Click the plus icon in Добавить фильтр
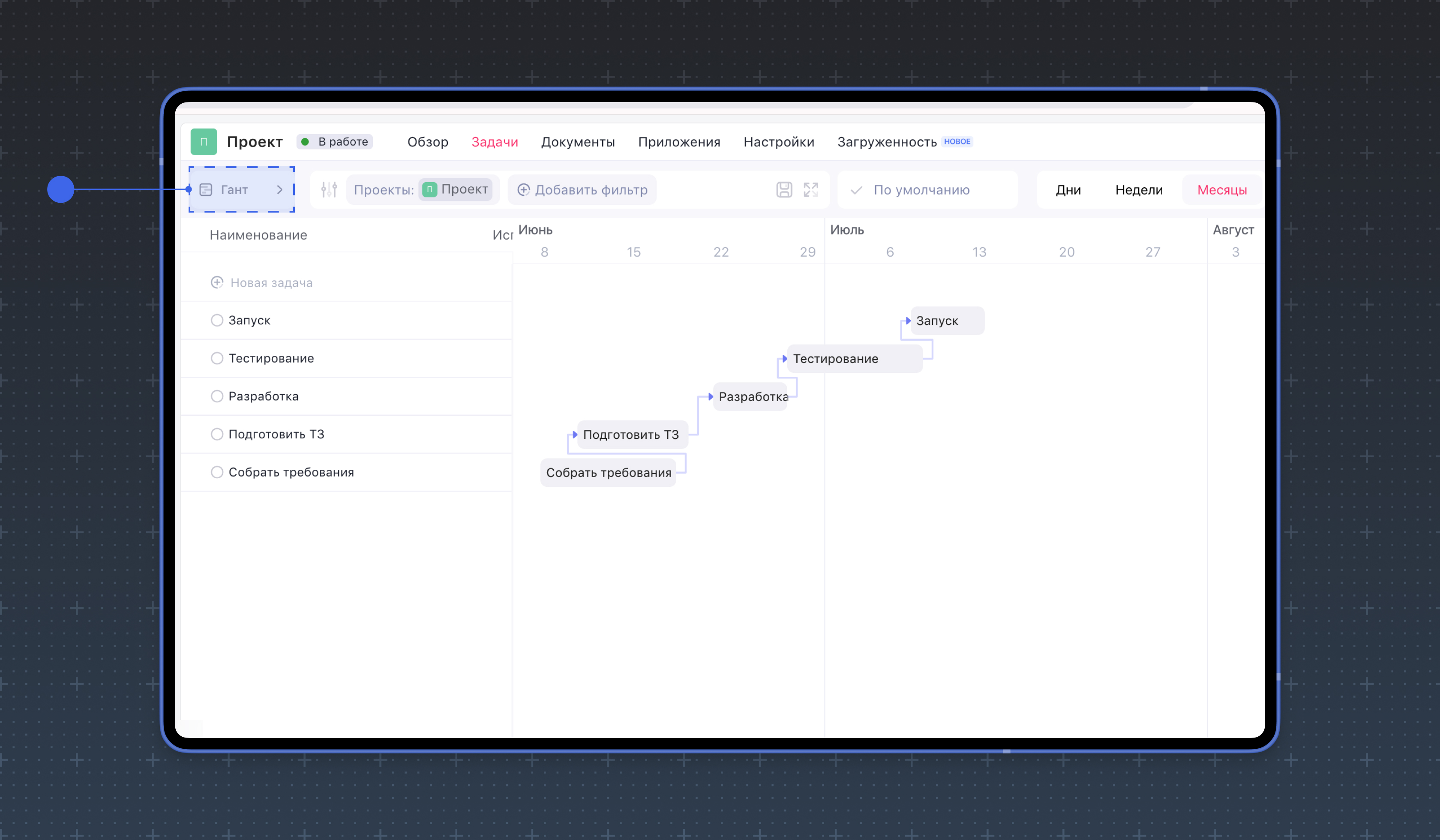 pos(523,190)
